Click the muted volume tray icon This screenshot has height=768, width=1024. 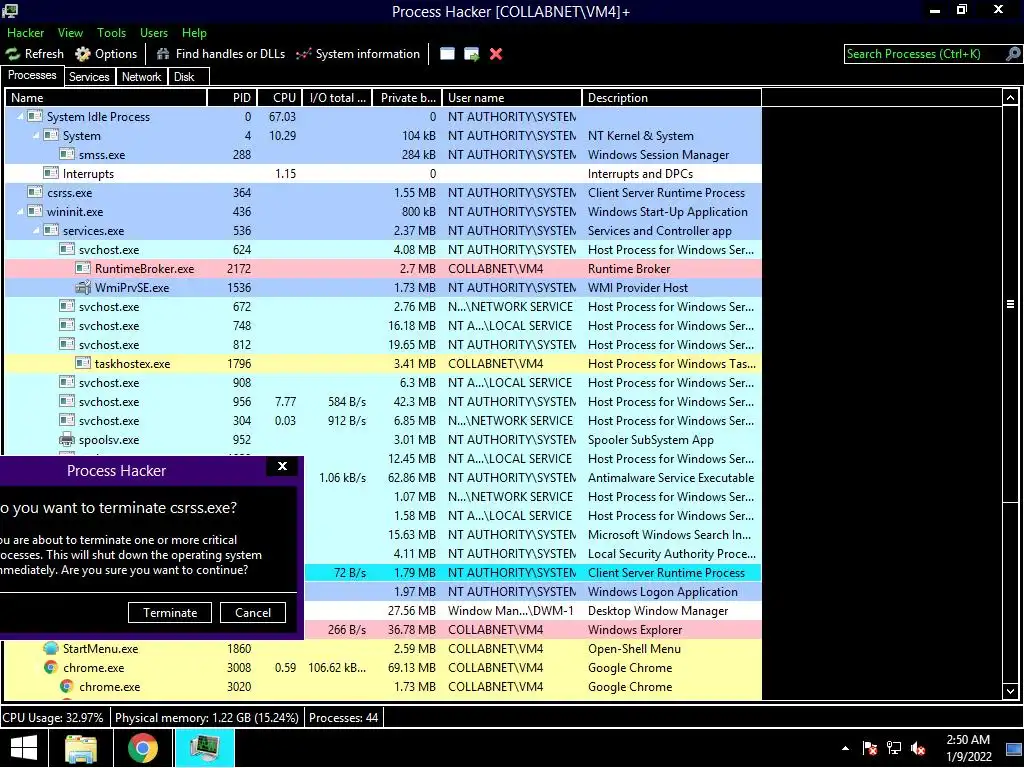point(918,748)
